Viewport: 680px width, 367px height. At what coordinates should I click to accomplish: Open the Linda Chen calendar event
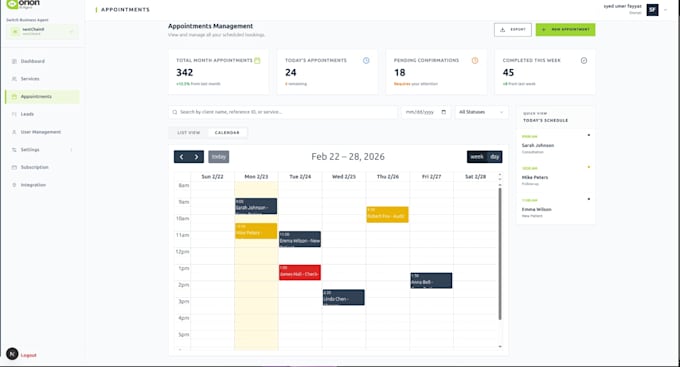pos(343,297)
